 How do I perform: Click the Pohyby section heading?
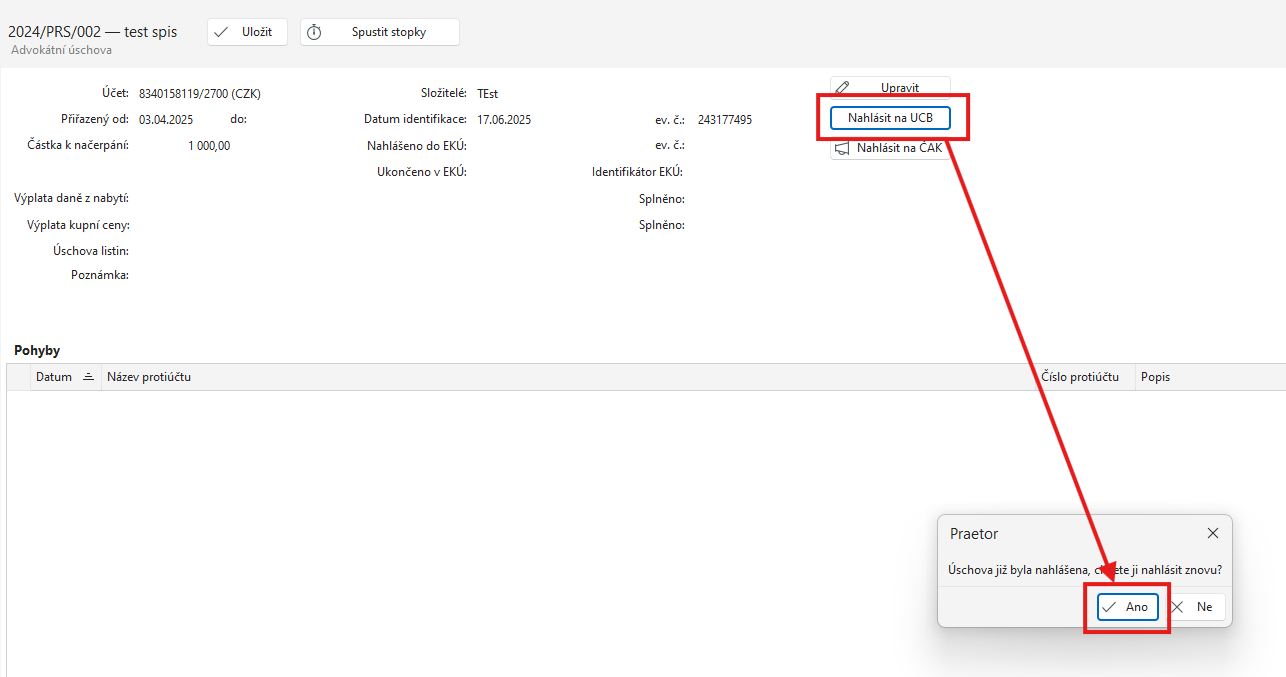[37, 351]
